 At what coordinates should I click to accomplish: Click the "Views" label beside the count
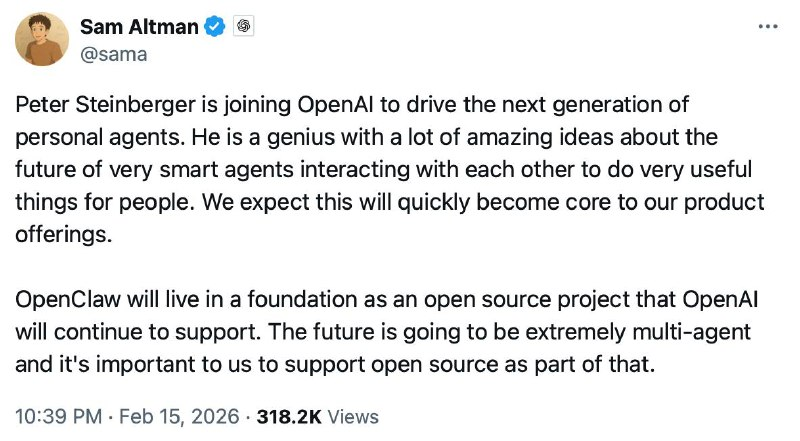pyautogui.click(x=354, y=415)
